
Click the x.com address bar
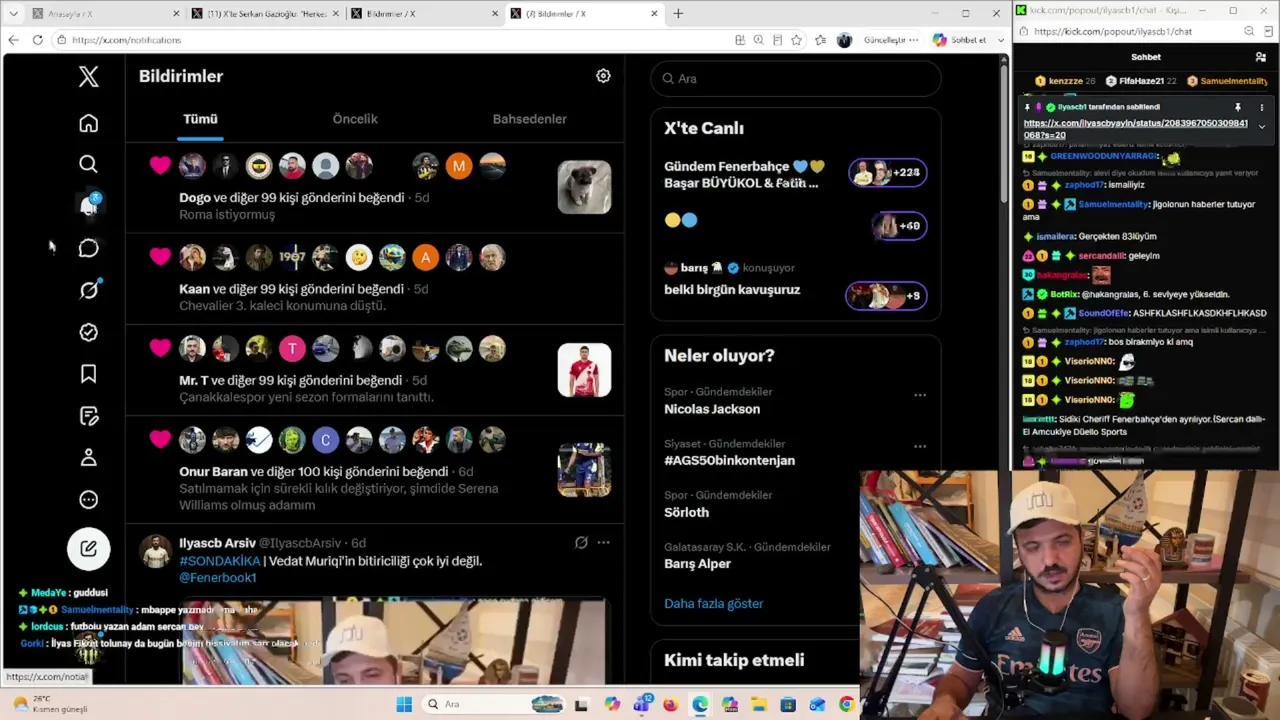(x=390, y=40)
